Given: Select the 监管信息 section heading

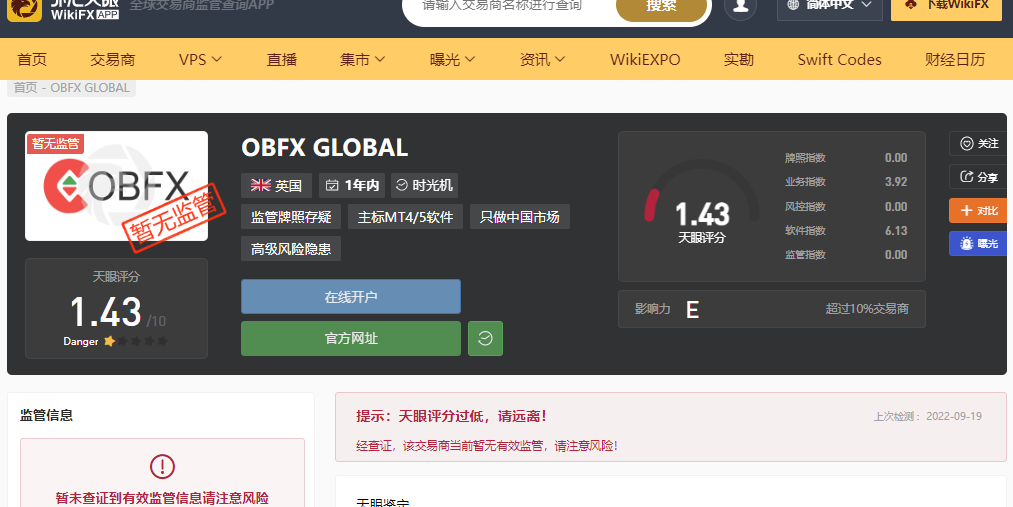Looking at the screenshot, I should coord(47,415).
